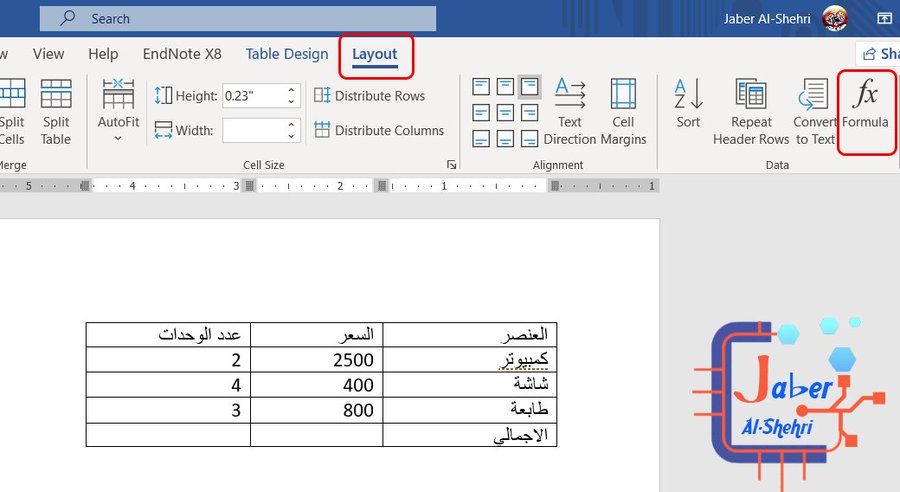Switch to the Table Design tab
Screen dimensions: 900x492
tap(287, 54)
